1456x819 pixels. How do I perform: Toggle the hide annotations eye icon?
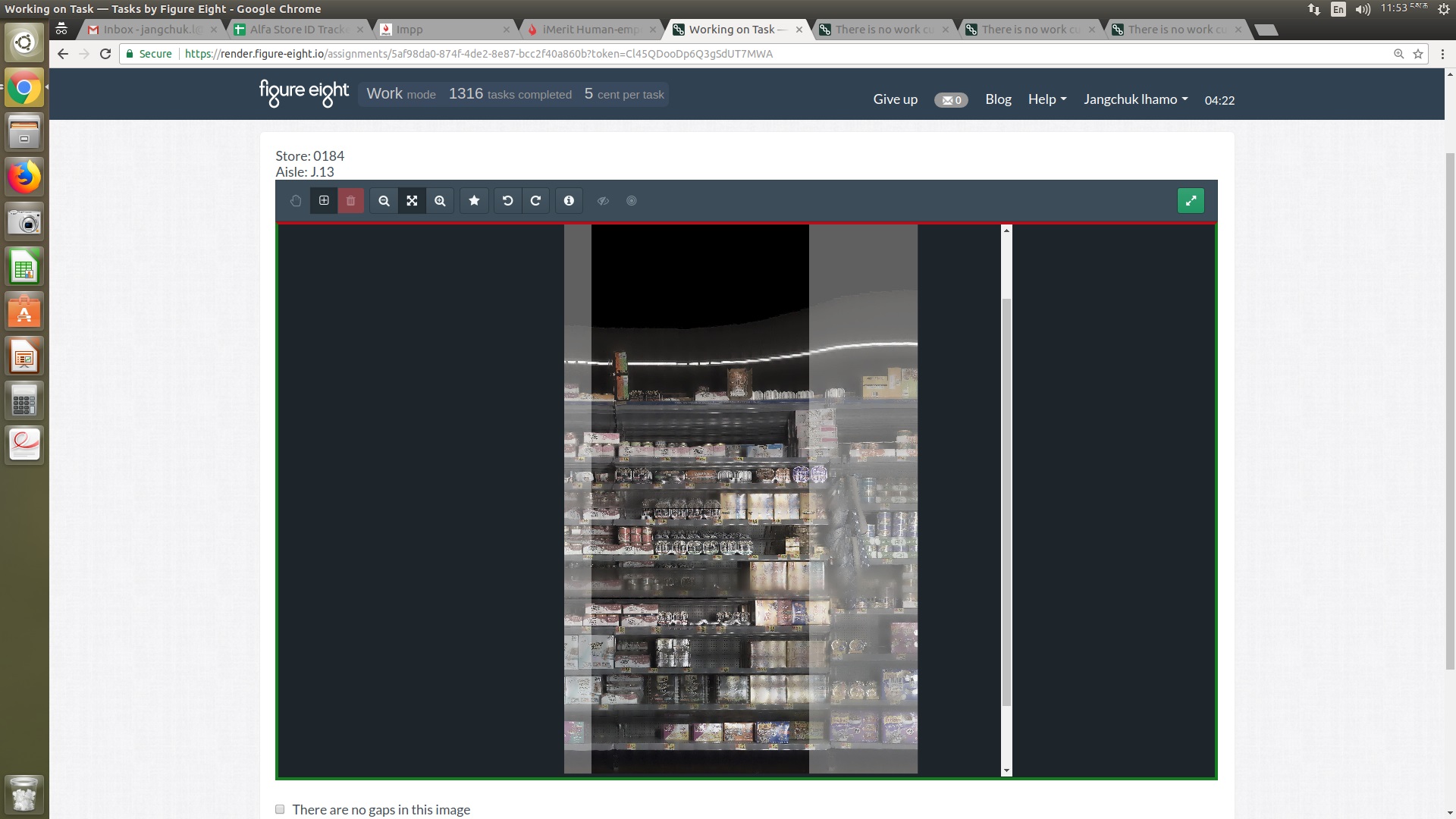[603, 201]
